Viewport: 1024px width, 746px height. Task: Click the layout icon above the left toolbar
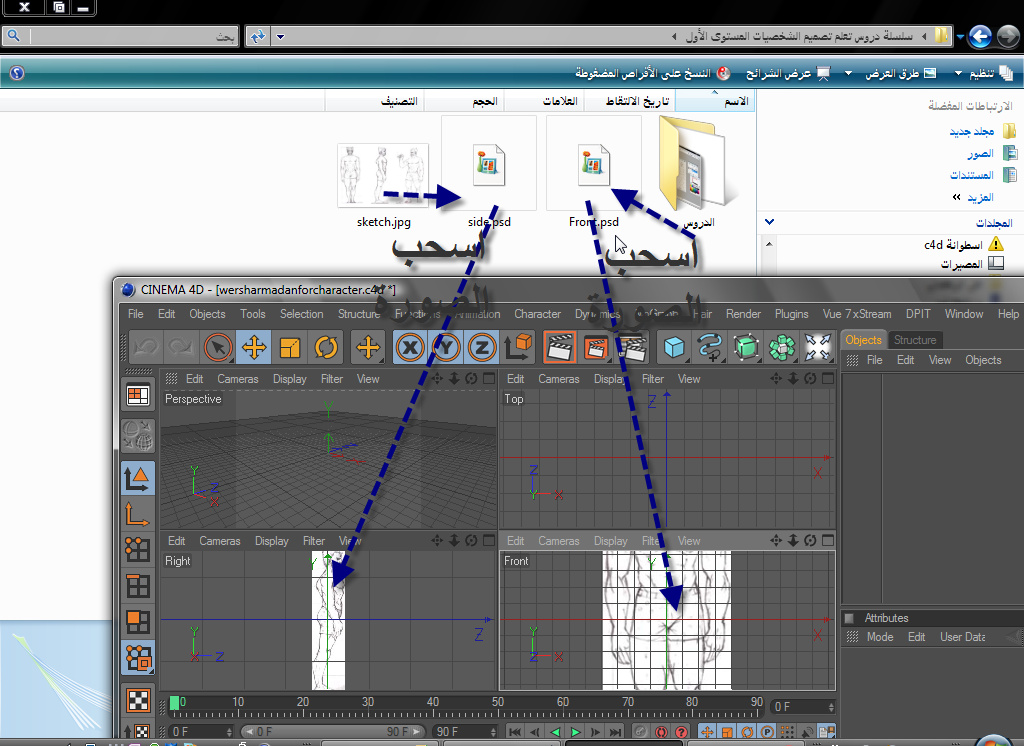click(138, 395)
